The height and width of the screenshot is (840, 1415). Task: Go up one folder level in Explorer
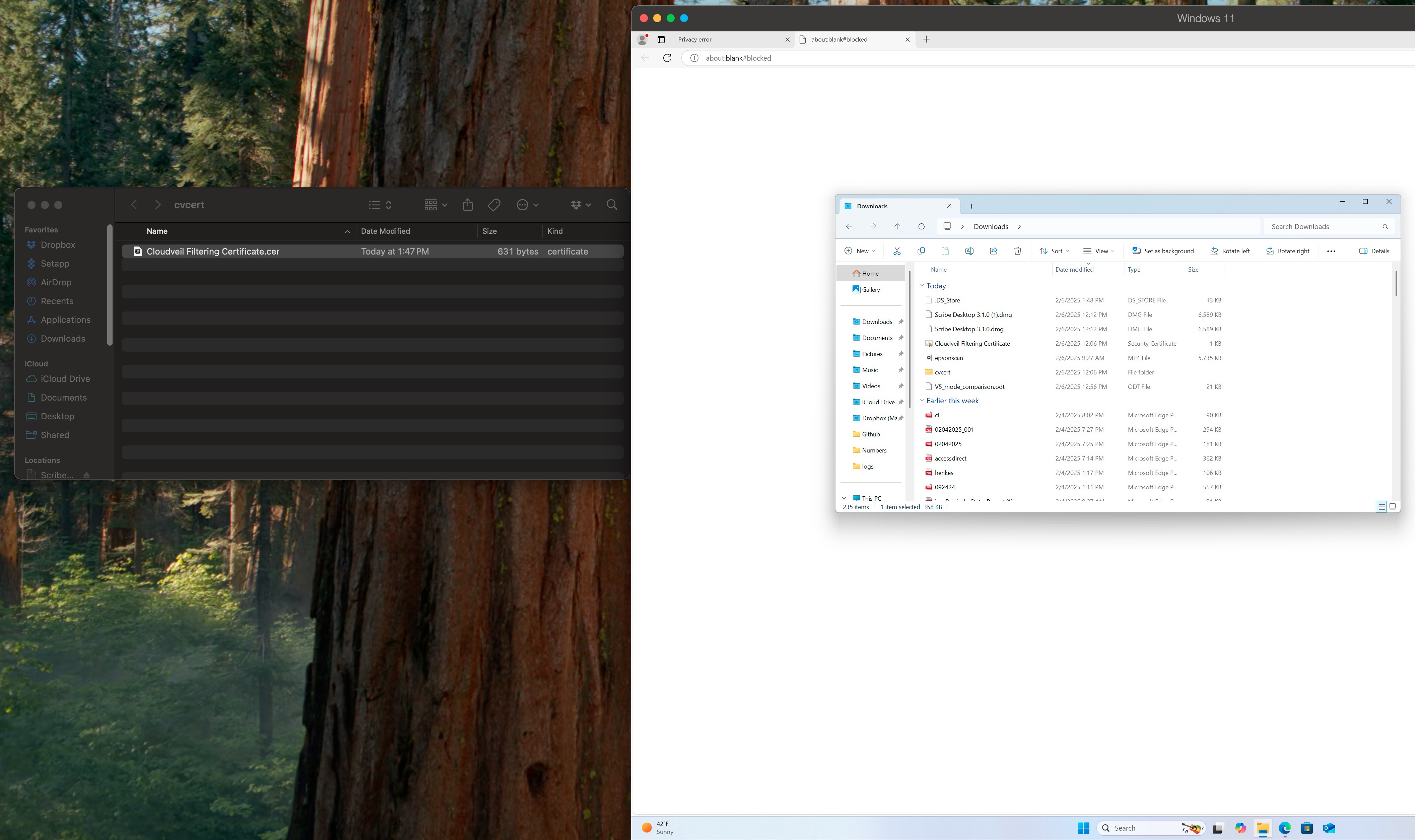click(897, 226)
